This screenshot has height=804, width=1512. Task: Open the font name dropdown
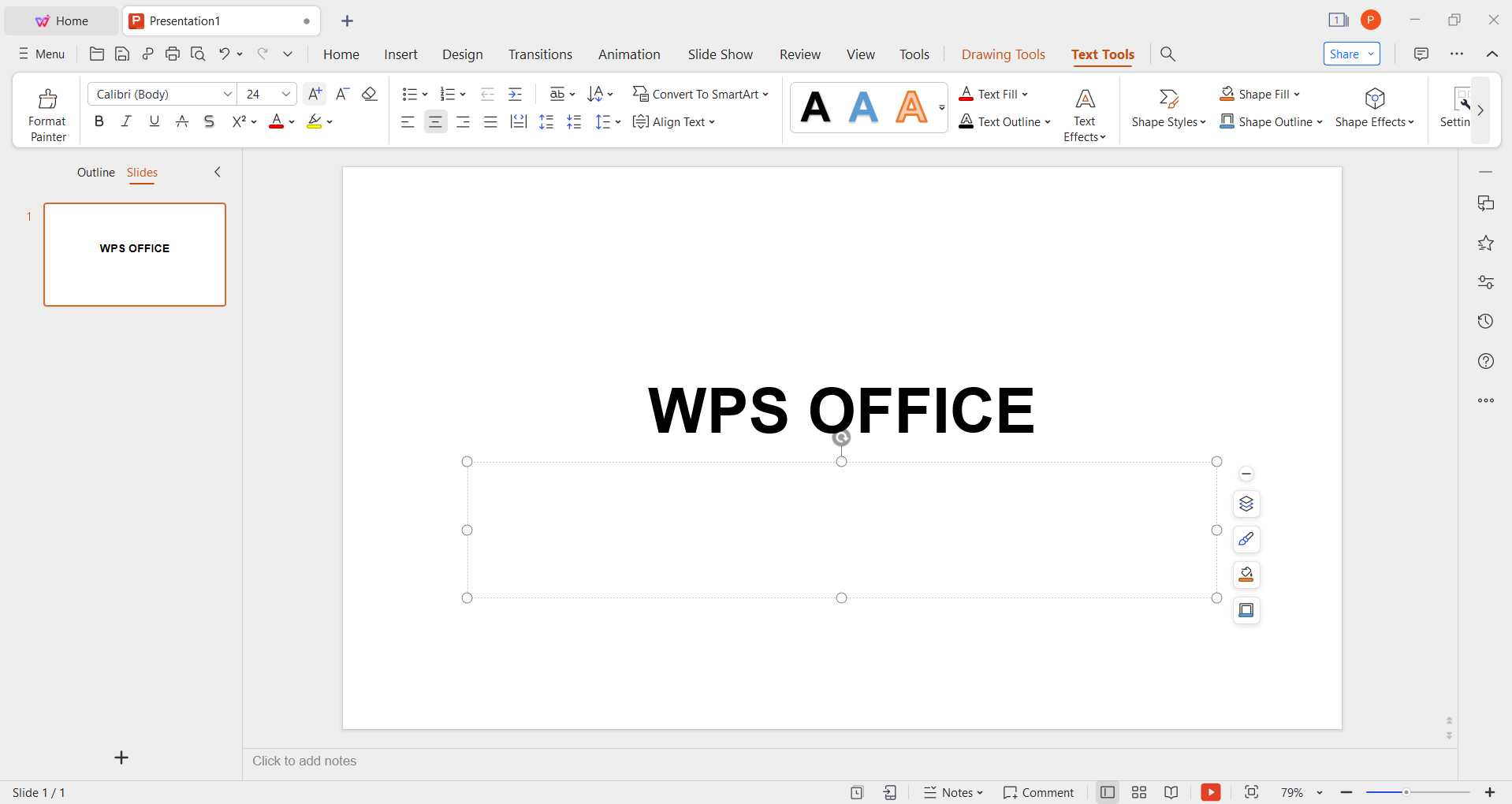tap(227, 94)
